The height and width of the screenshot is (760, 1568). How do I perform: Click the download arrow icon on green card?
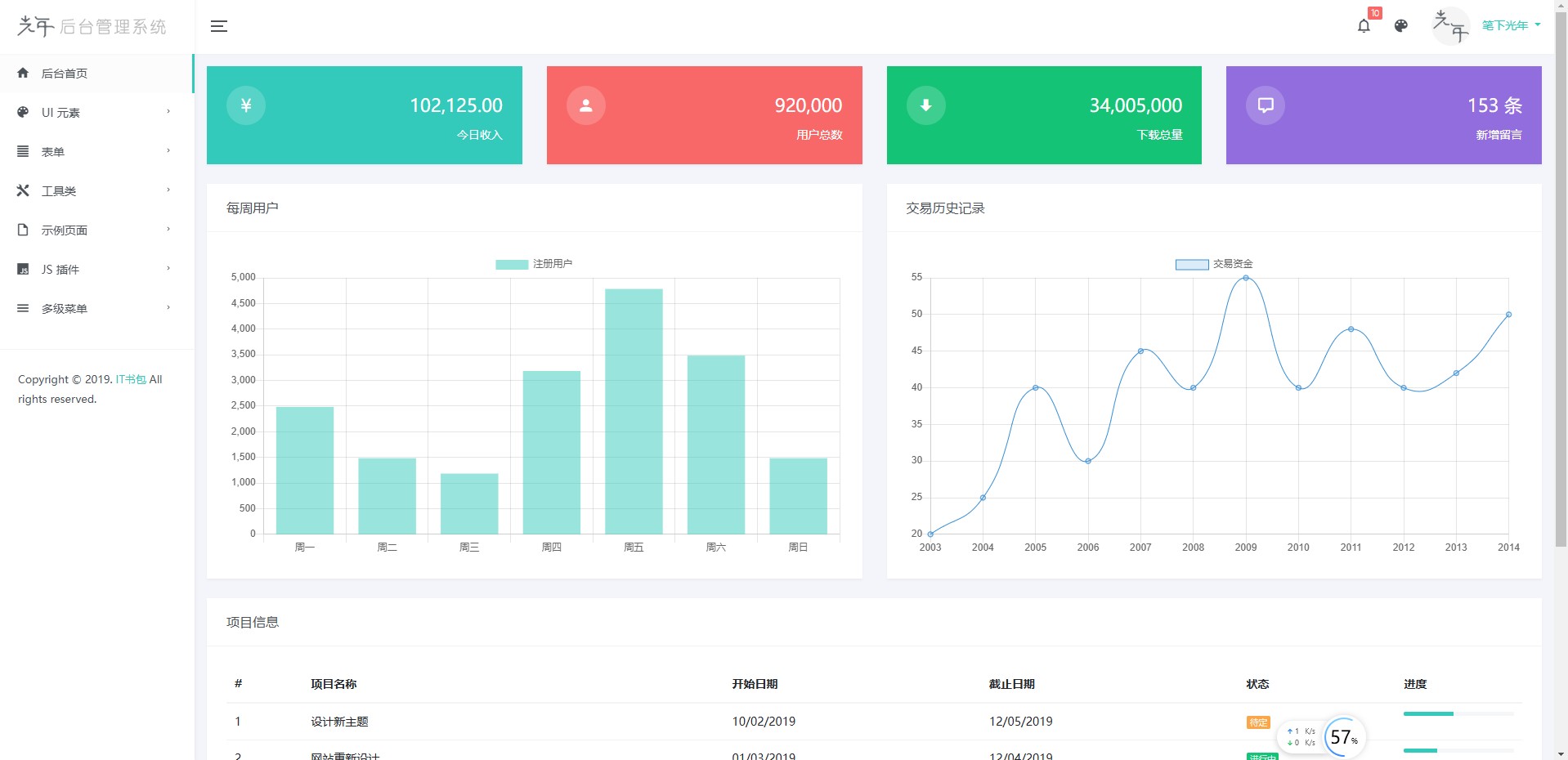[x=926, y=105]
